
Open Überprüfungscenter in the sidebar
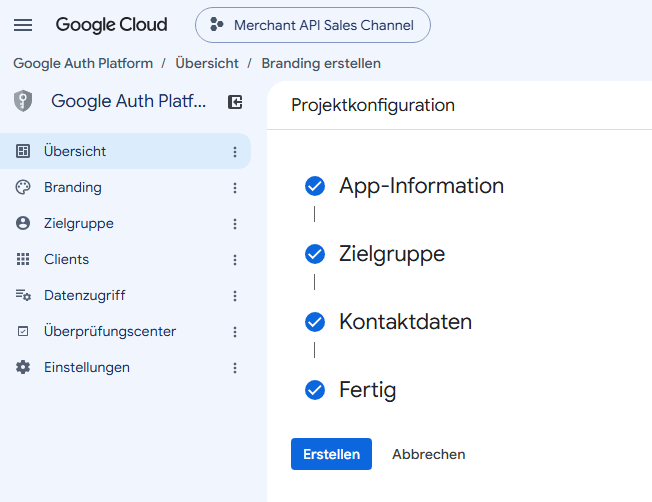click(125, 331)
